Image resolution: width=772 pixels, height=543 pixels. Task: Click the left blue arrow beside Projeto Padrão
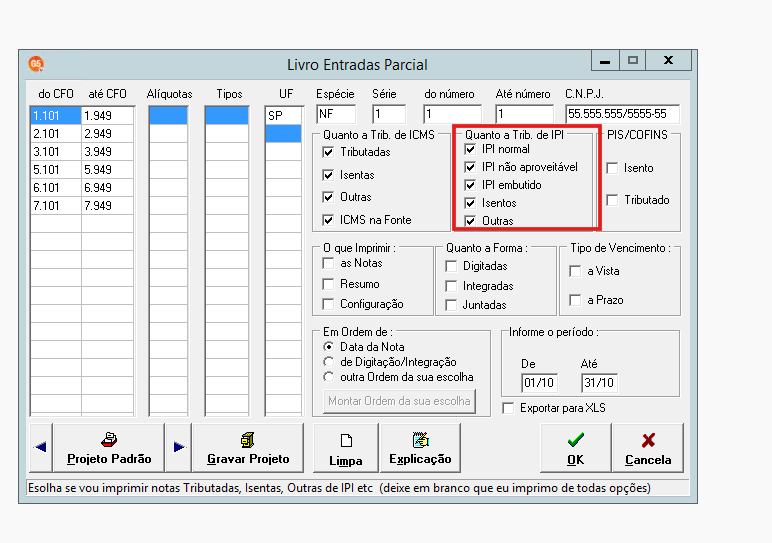41,447
